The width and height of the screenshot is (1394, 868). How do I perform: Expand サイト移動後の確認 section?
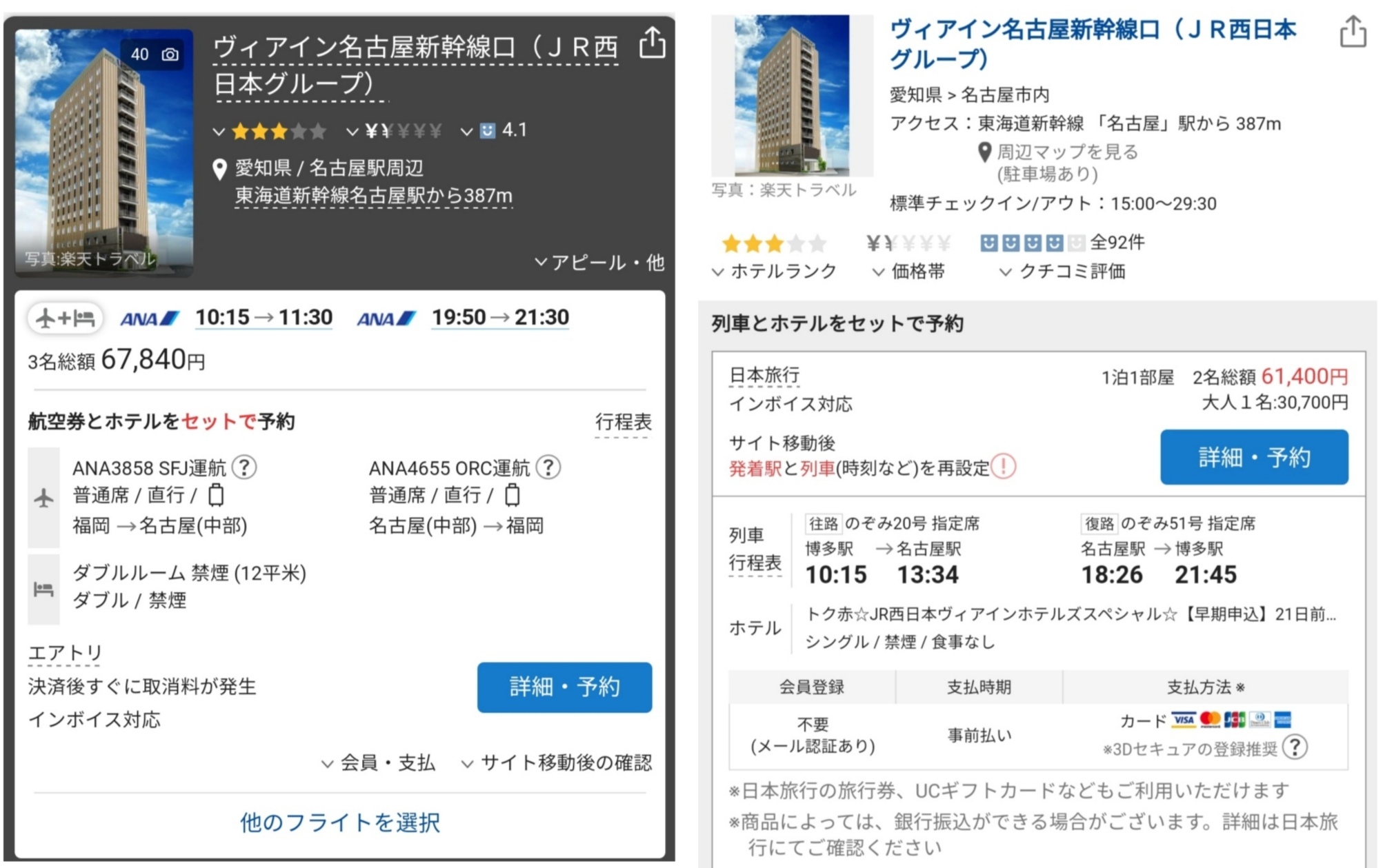(x=556, y=763)
